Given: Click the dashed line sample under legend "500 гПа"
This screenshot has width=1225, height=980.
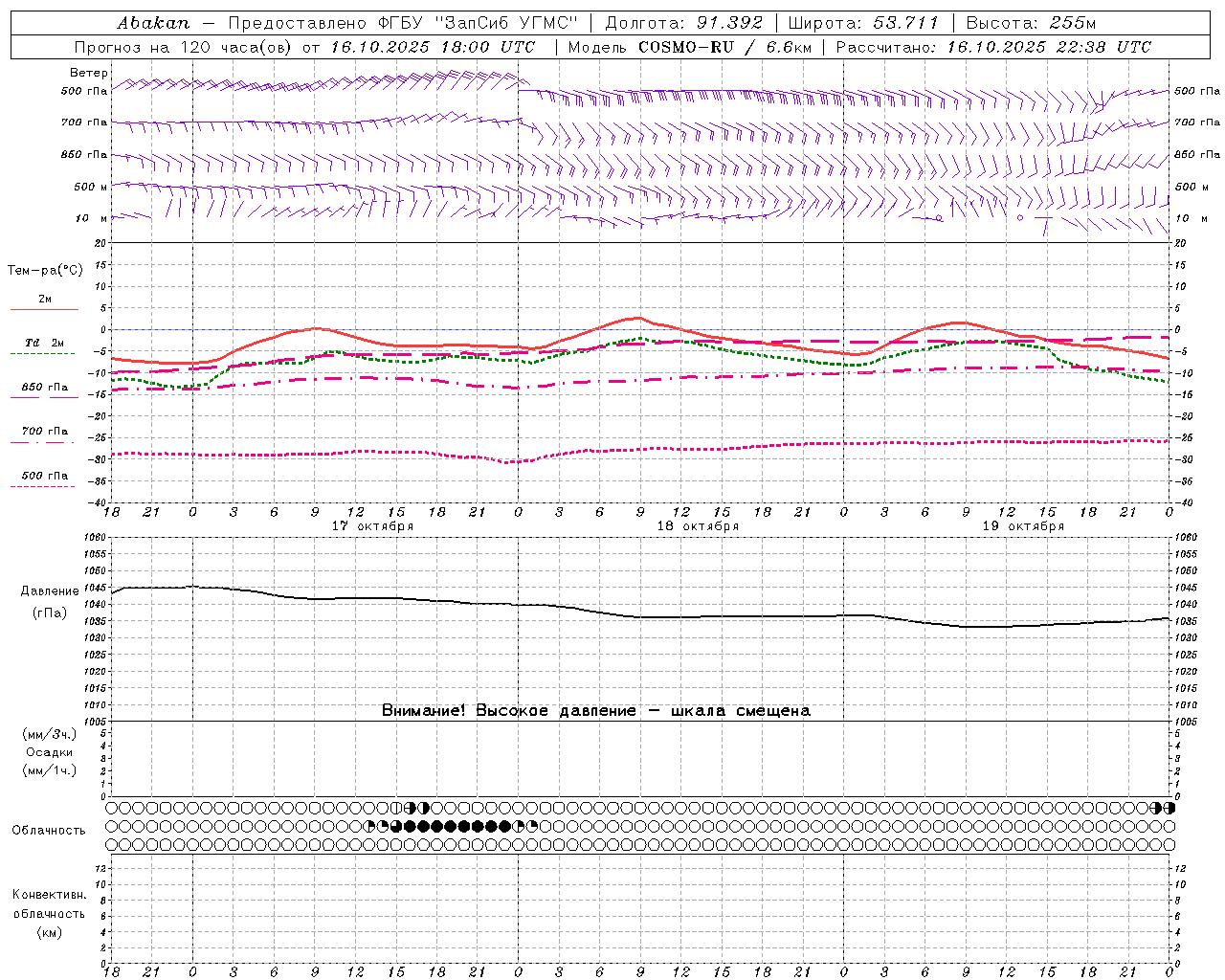Looking at the screenshot, I should (x=44, y=486).
